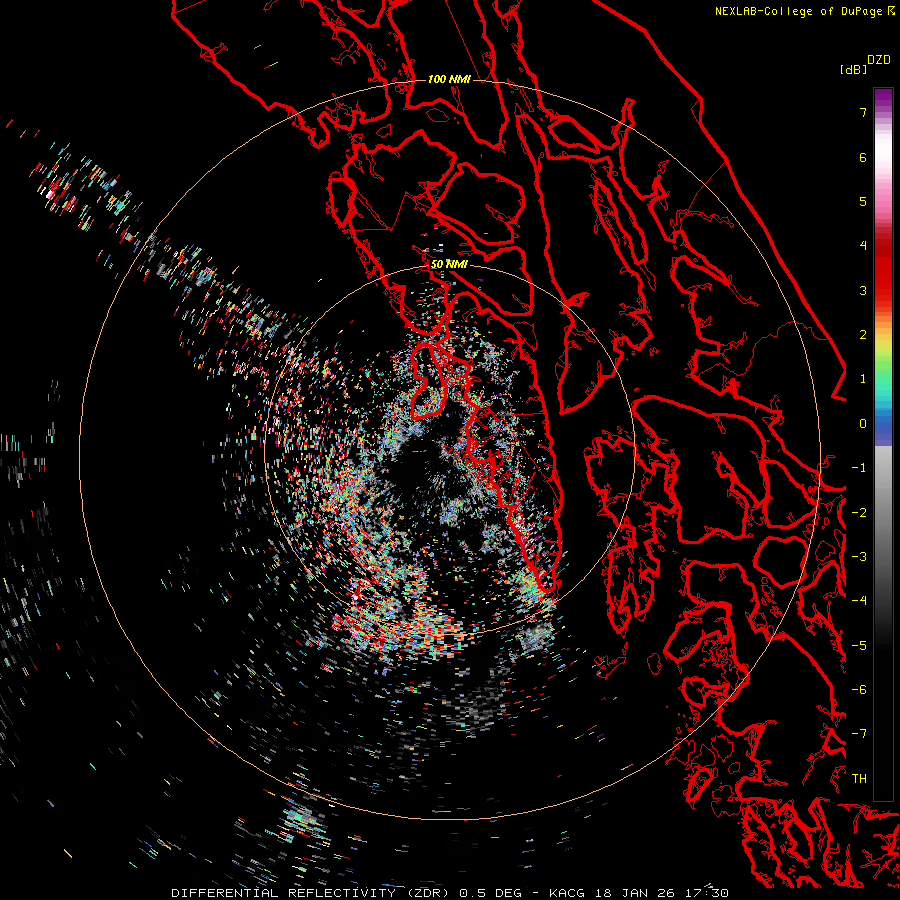Click the 17:30 timestamp text
This screenshot has height=900, width=900.
point(707,893)
